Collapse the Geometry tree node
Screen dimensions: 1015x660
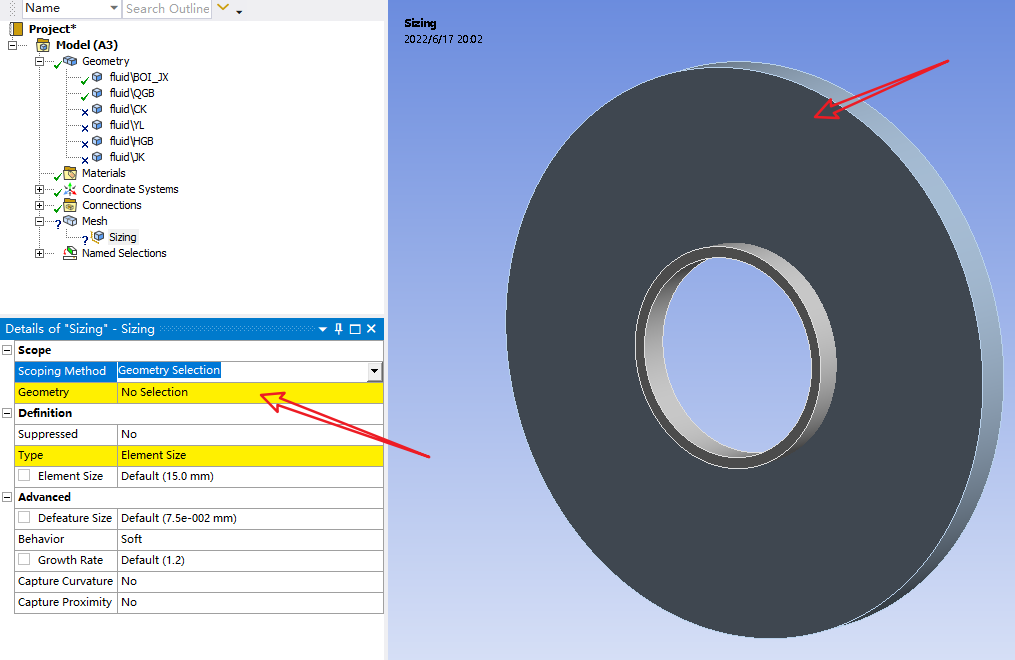[x=40, y=61]
